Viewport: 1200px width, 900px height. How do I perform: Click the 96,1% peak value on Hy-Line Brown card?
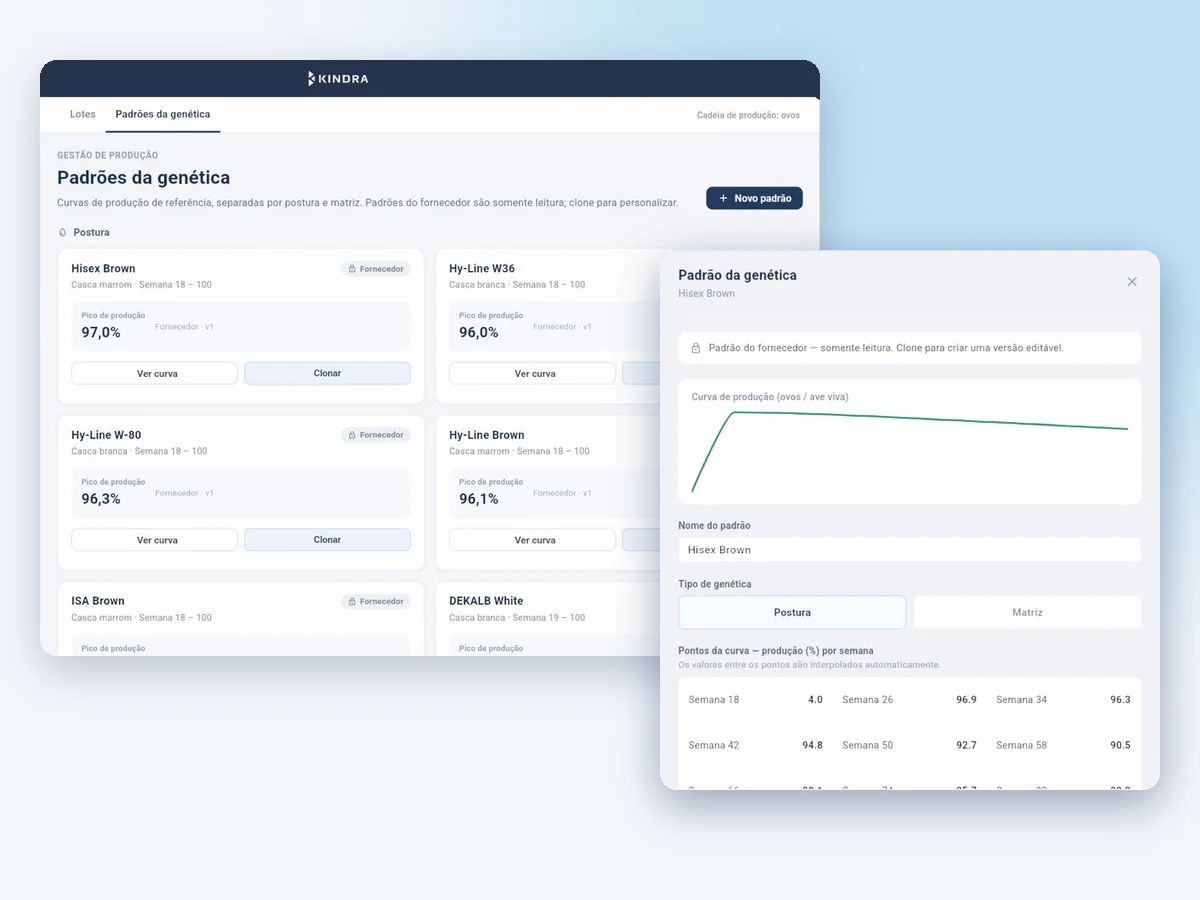pos(479,498)
